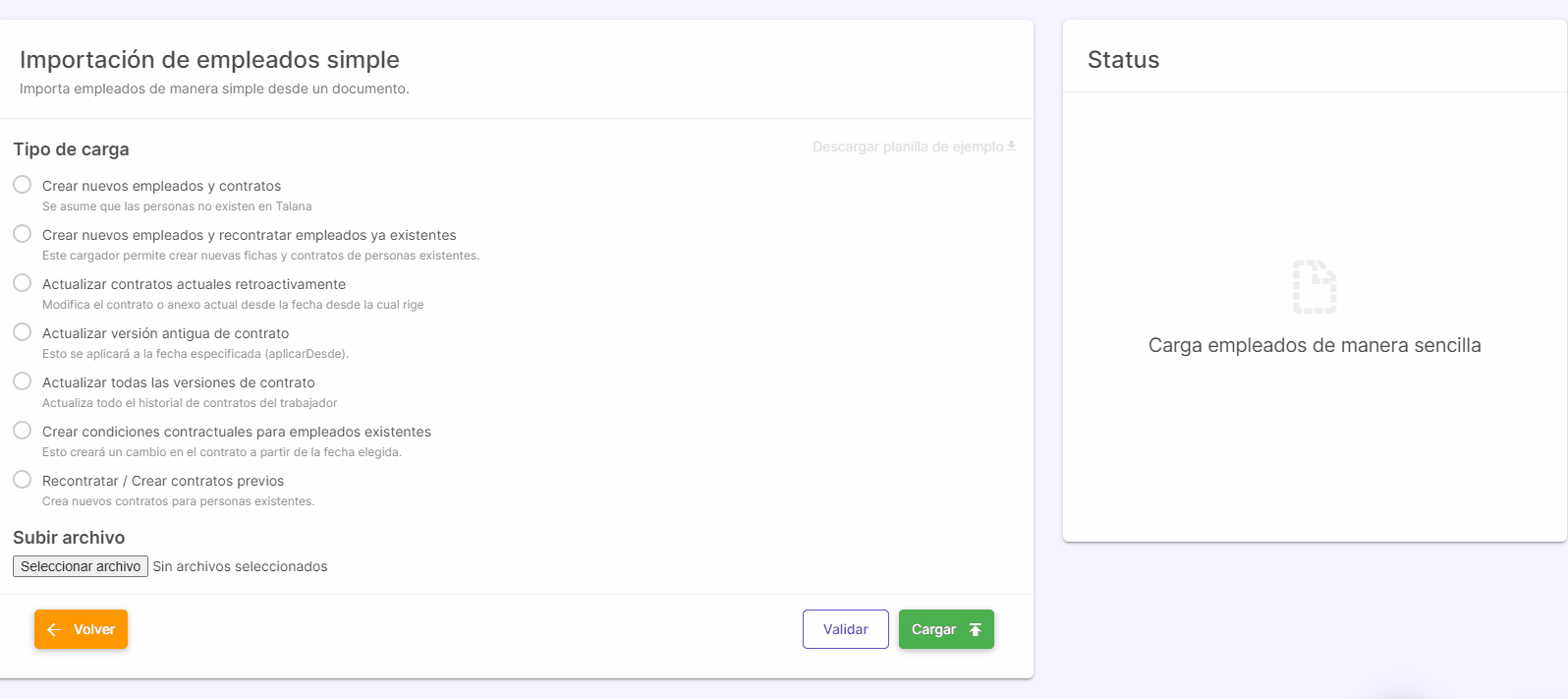Click the 'Subir archivo' section heading
Image resolution: width=1568 pixels, height=699 pixels.
(x=69, y=538)
